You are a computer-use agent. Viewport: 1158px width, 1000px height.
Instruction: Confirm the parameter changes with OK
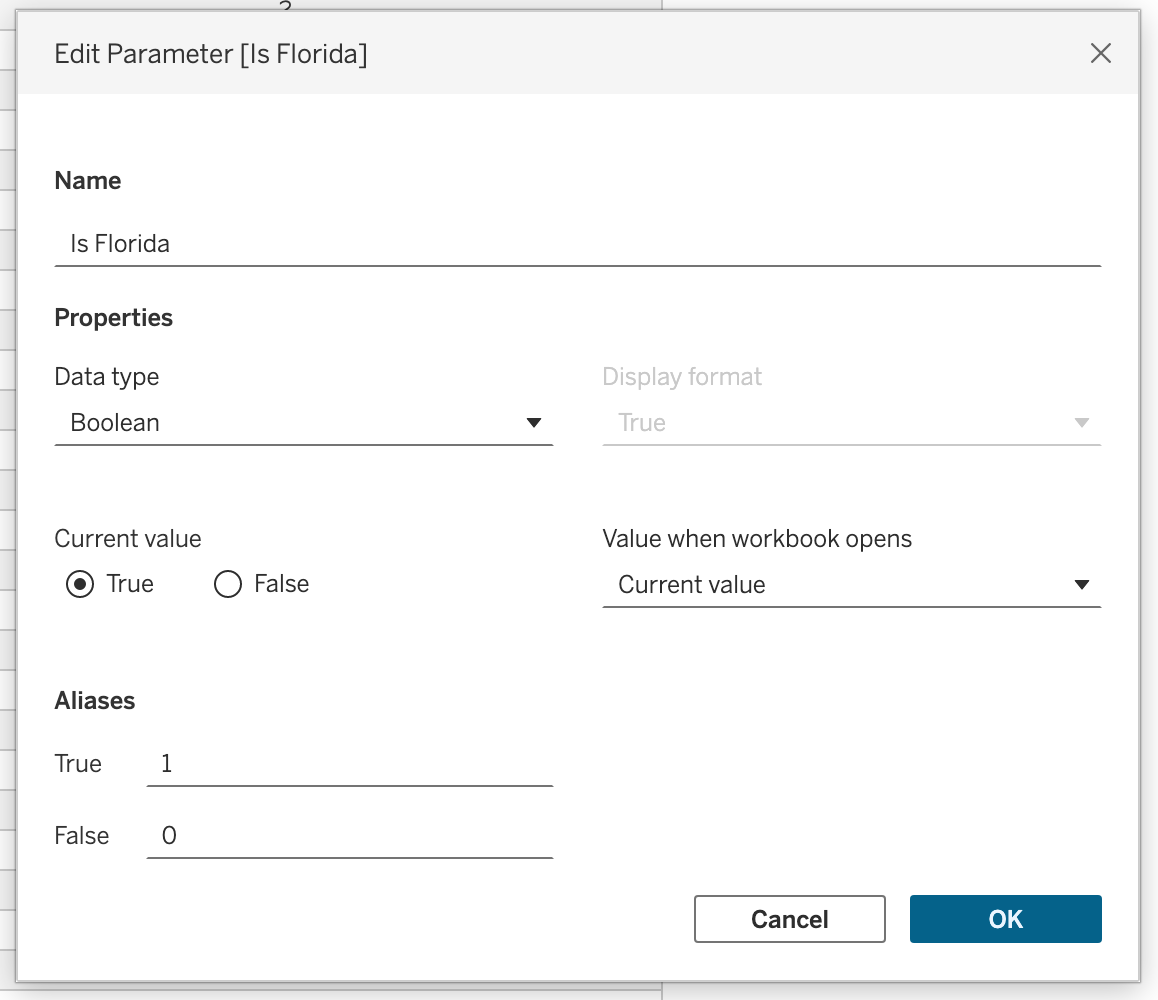tap(1005, 919)
